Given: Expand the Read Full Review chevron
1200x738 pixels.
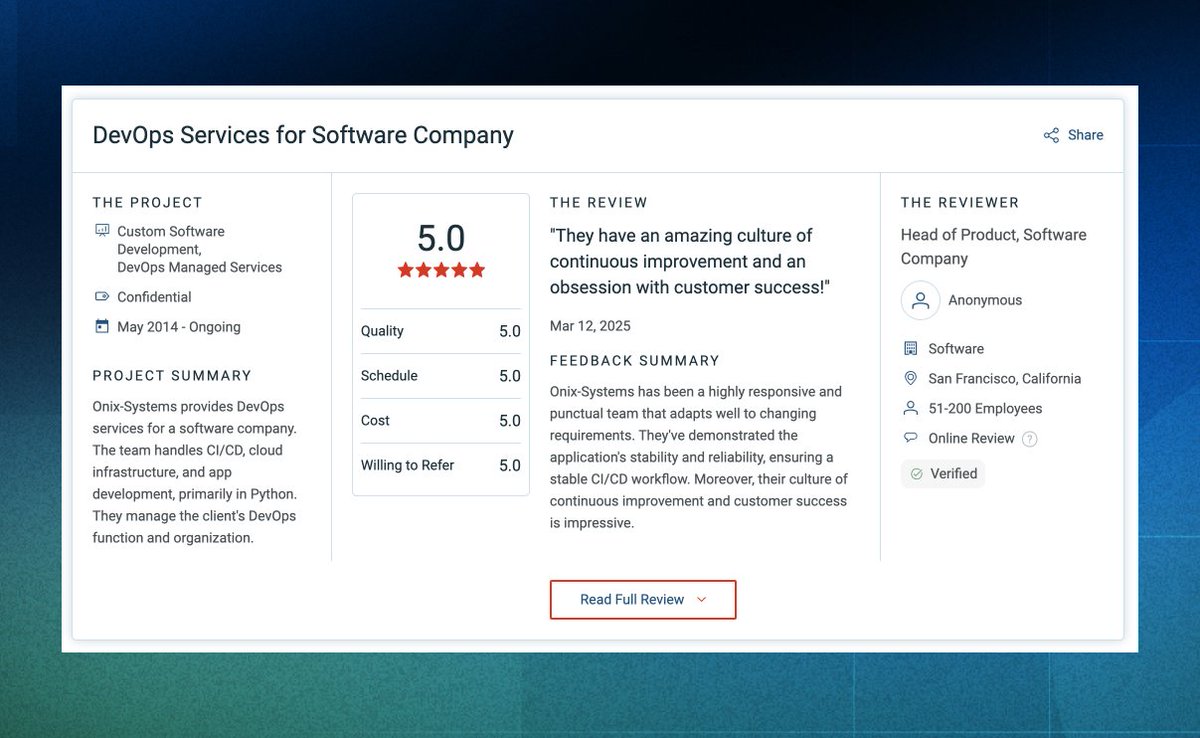Looking at the screenshot, I should [x=701, y=600].
